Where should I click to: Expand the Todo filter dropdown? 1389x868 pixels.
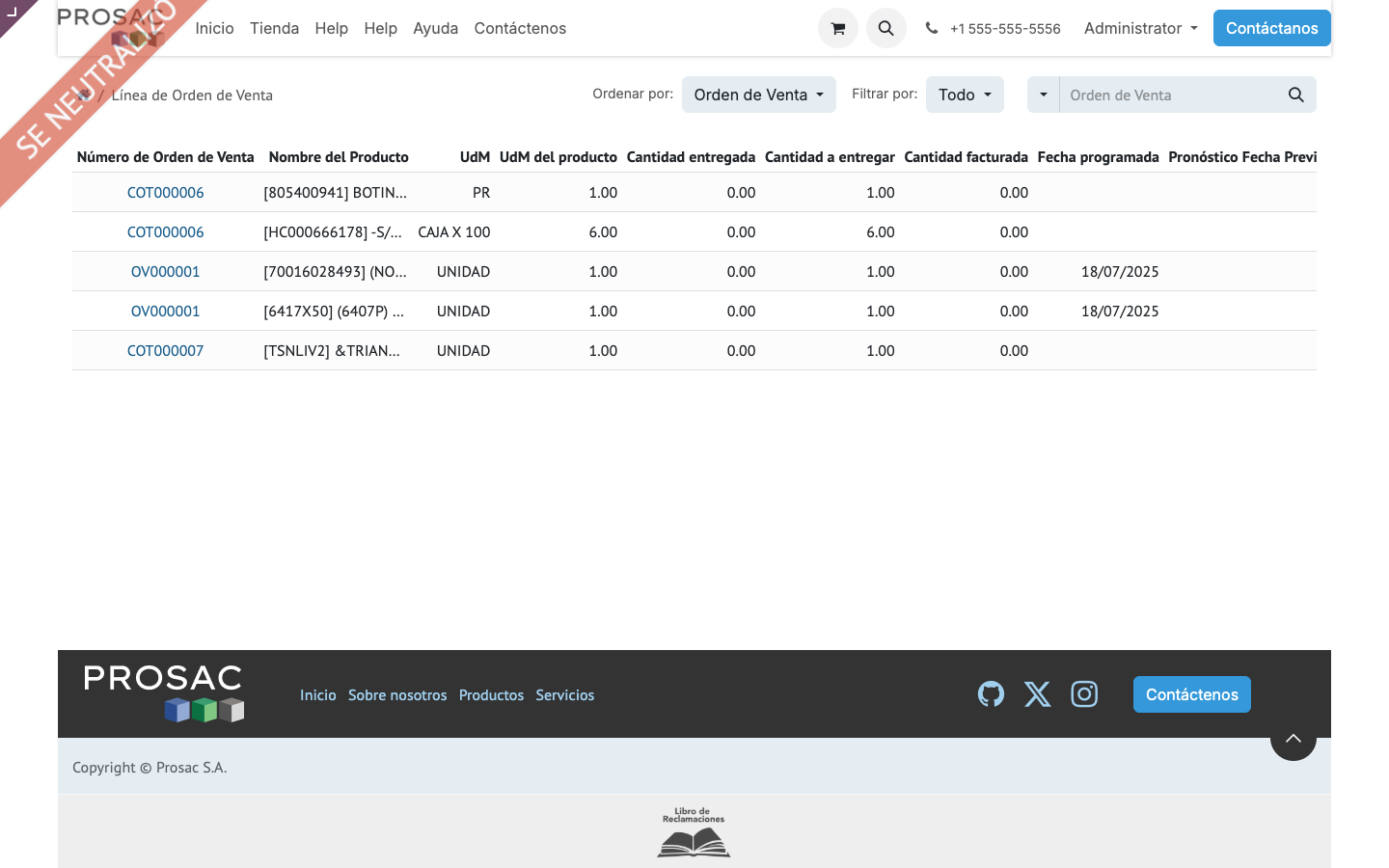pos(965,95)
